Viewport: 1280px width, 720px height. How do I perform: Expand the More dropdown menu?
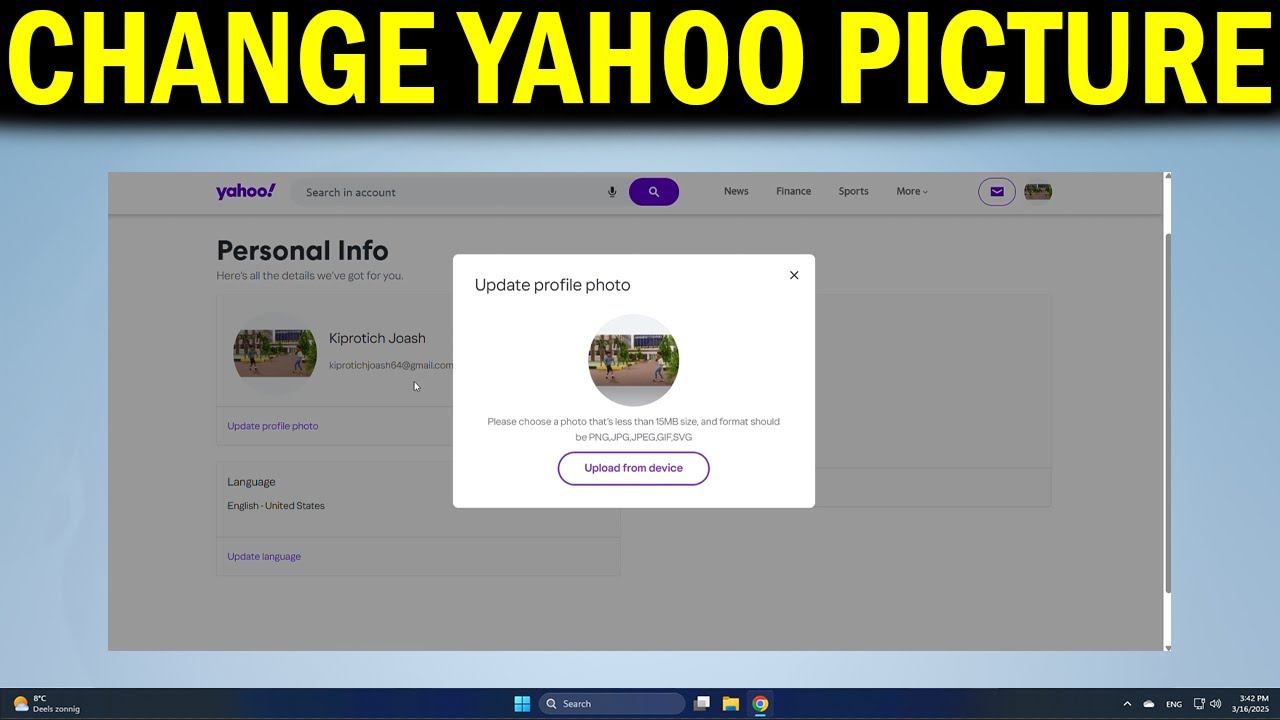coord(912,191)
